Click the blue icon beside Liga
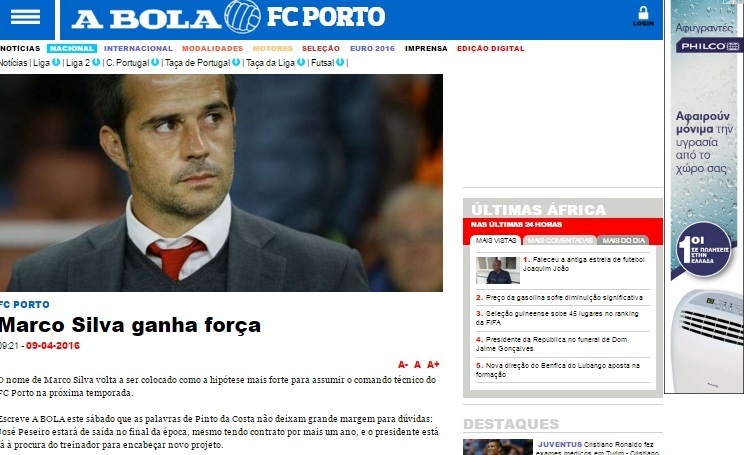This screenshot has width=744, height=455. click(x=56, y=62)
